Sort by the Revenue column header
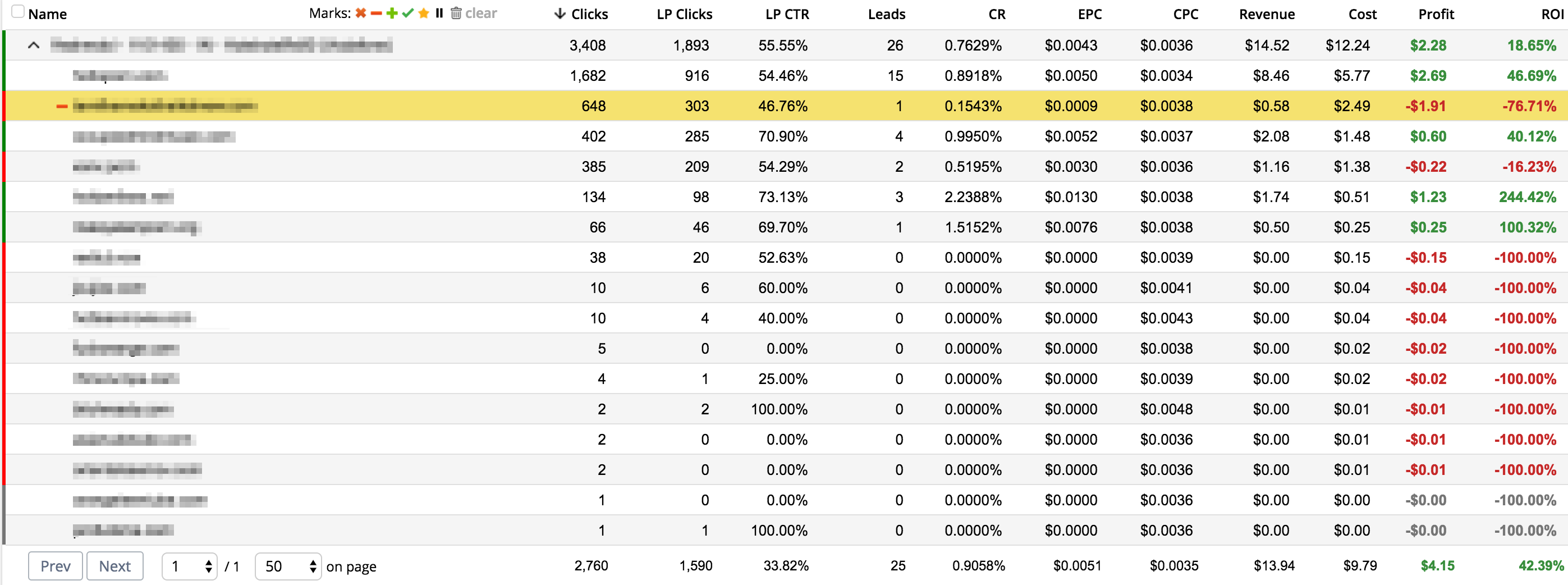 pos(1267,14)
